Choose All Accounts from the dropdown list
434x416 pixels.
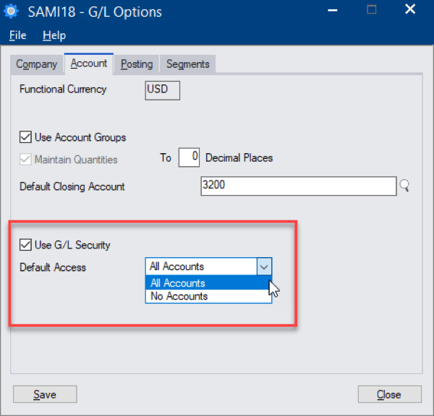tap(208, 283)
